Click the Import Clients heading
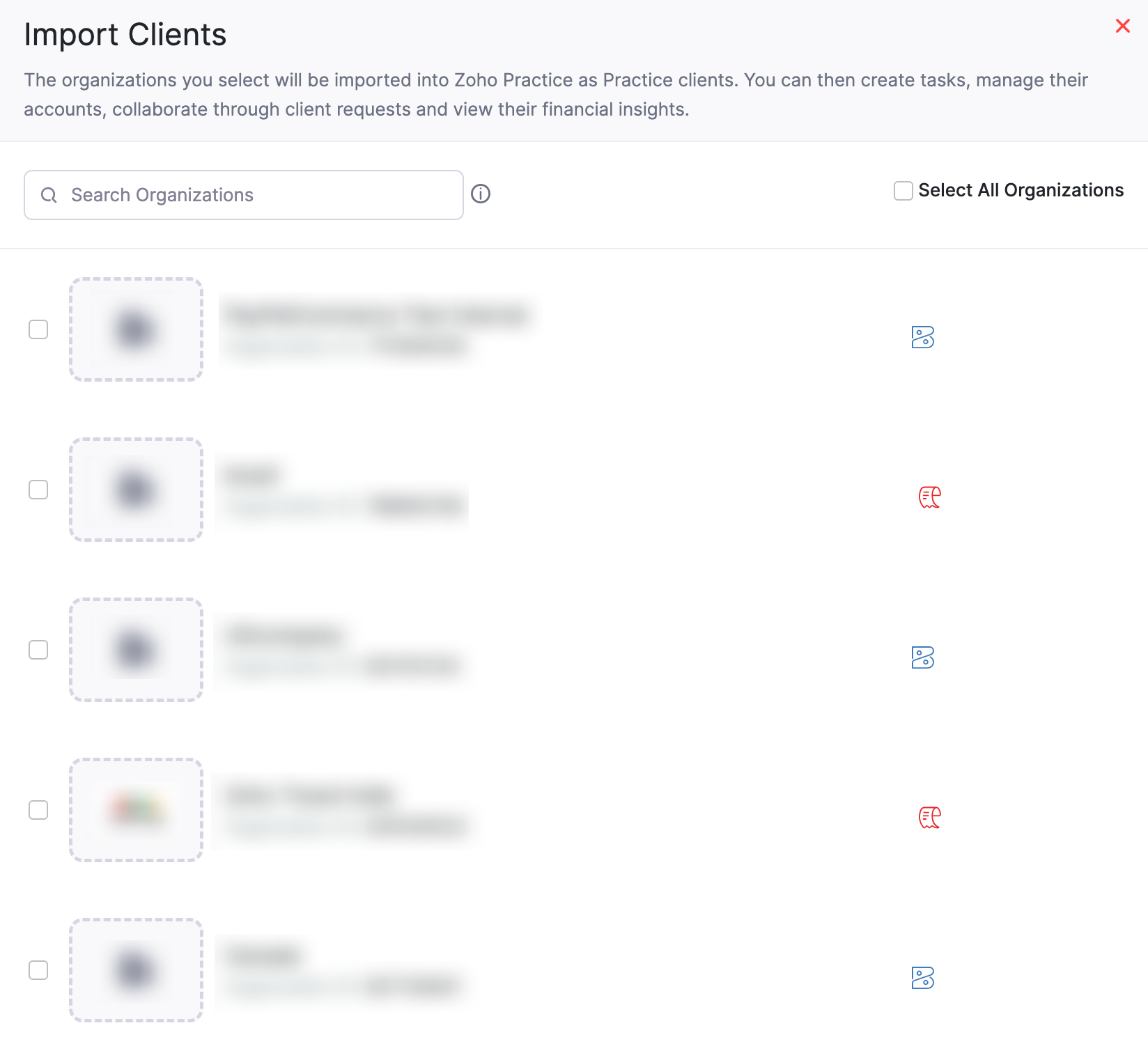 [125, 33]
